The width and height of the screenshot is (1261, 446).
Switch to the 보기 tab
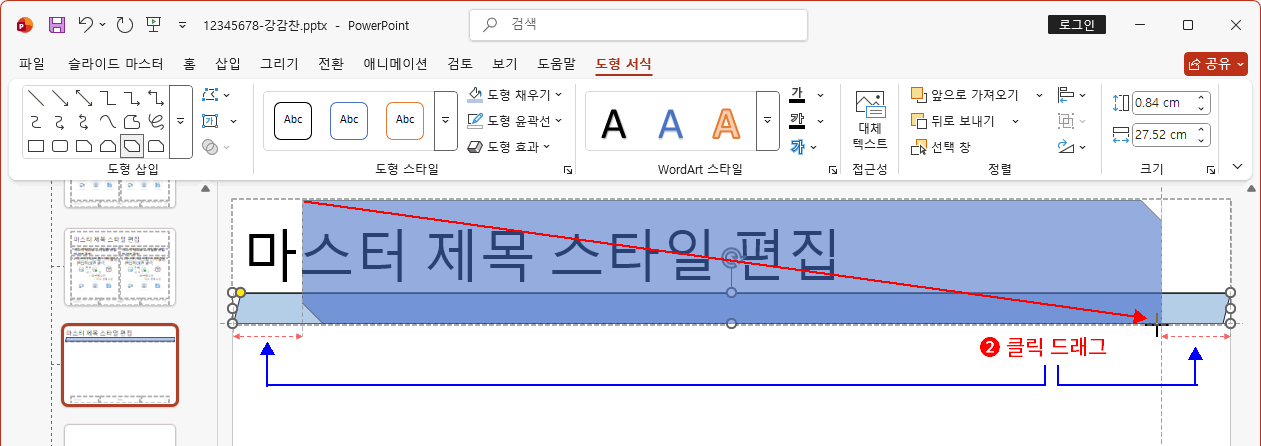(x=505, y=64)
